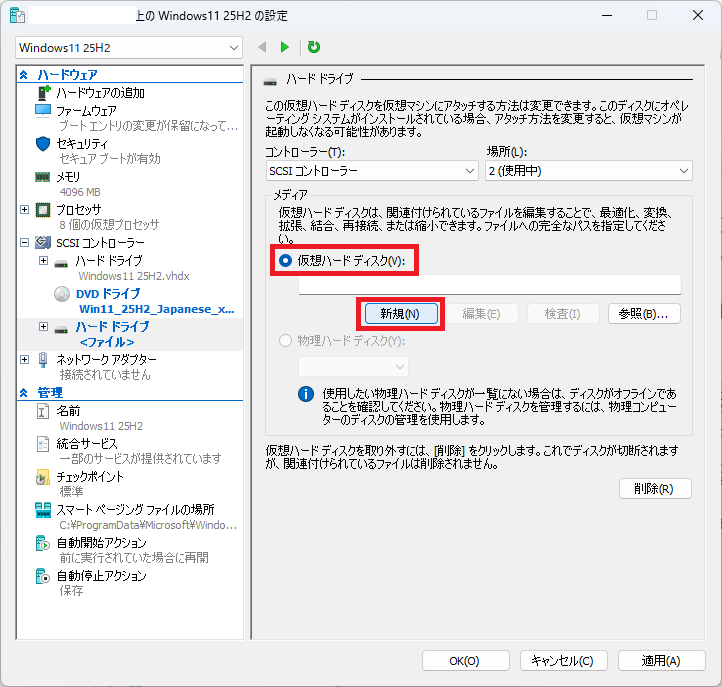The image size is (722, 687).
Task: Select チェックポイント in the management list
Action: pyautogui.click(x=90, y=477)
